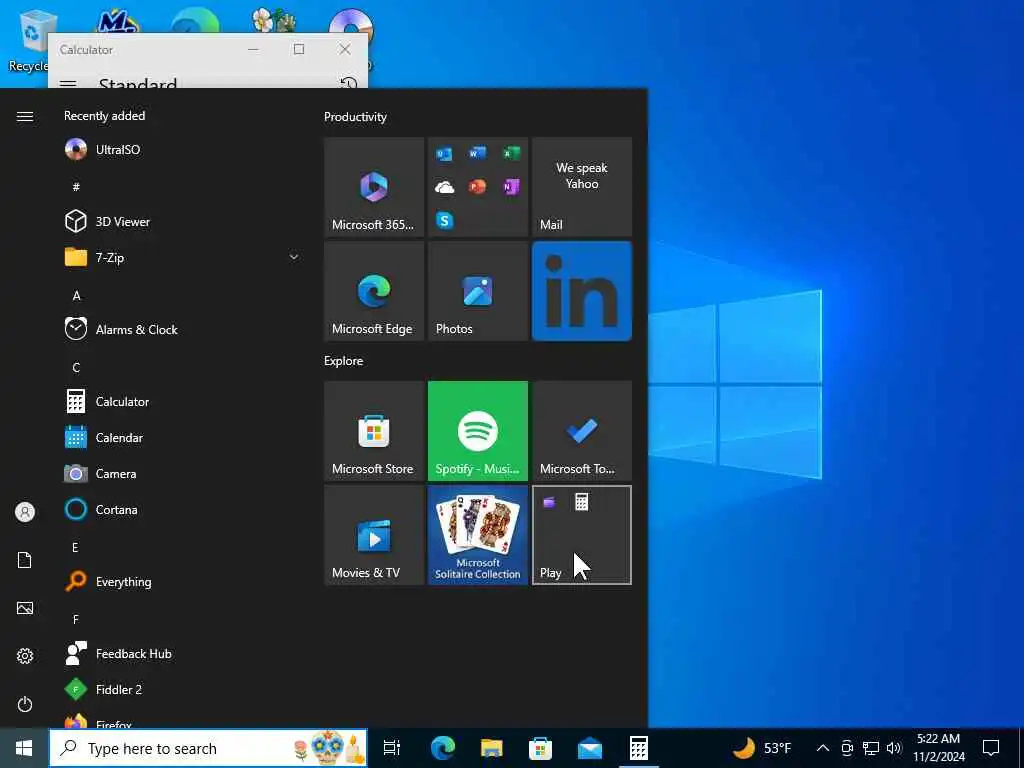Open the volume control in tray
The width and height of the screenshot is (1024, 768).
[x=895, y=748]
